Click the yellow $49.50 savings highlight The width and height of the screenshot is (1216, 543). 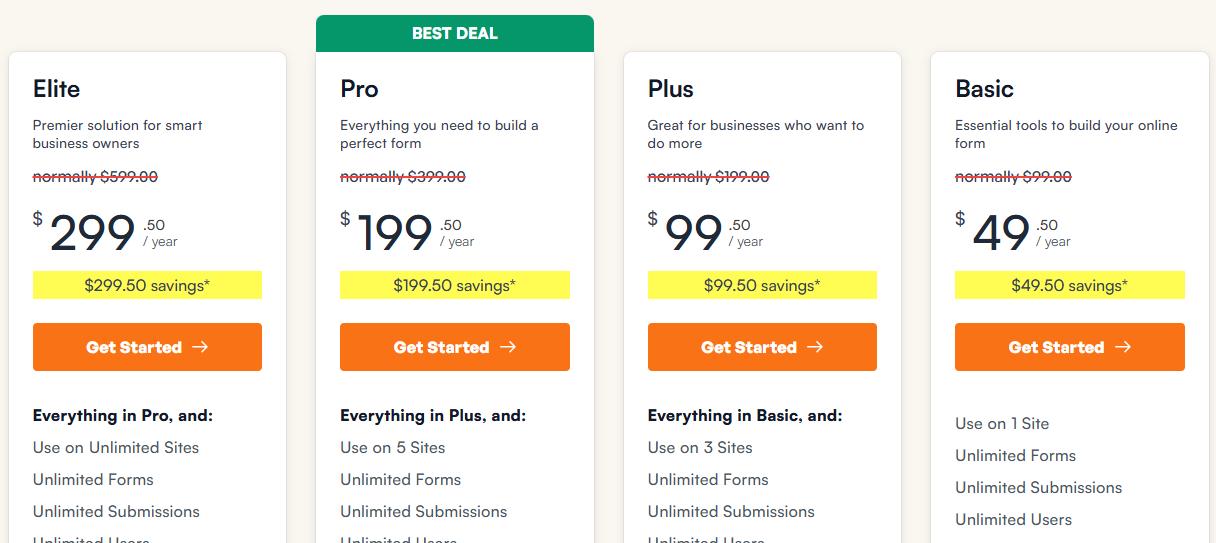pos(1070,285)
